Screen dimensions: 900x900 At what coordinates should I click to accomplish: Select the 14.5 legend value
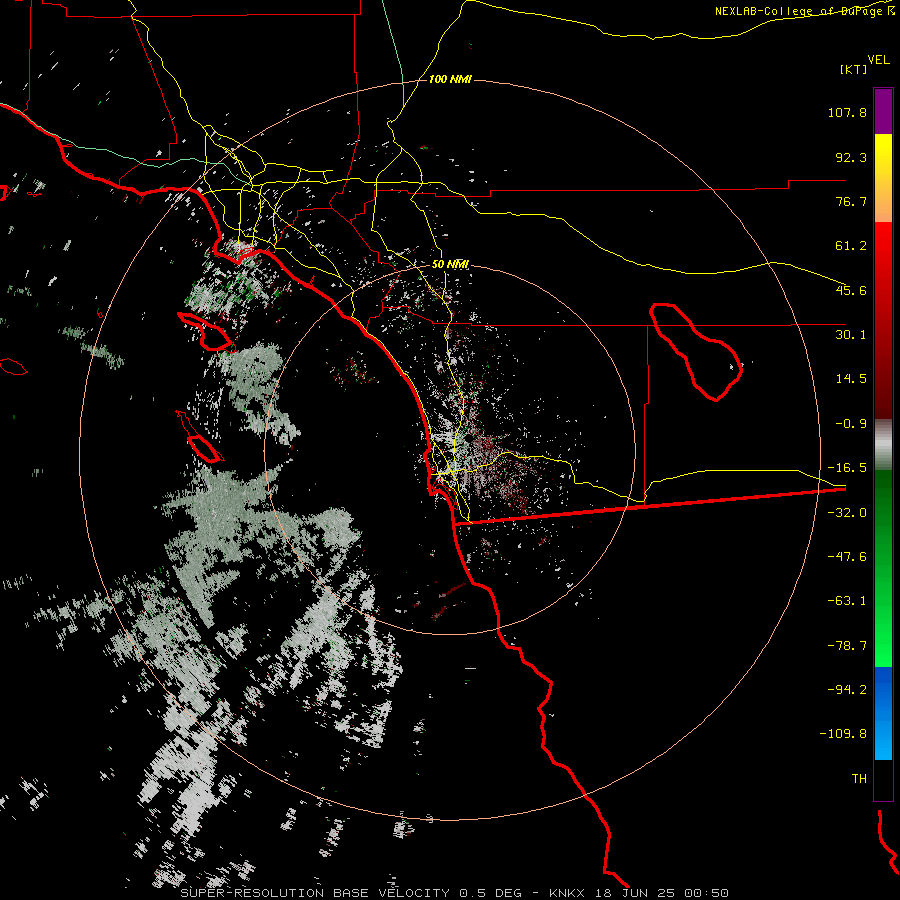[x=851, y=379]
